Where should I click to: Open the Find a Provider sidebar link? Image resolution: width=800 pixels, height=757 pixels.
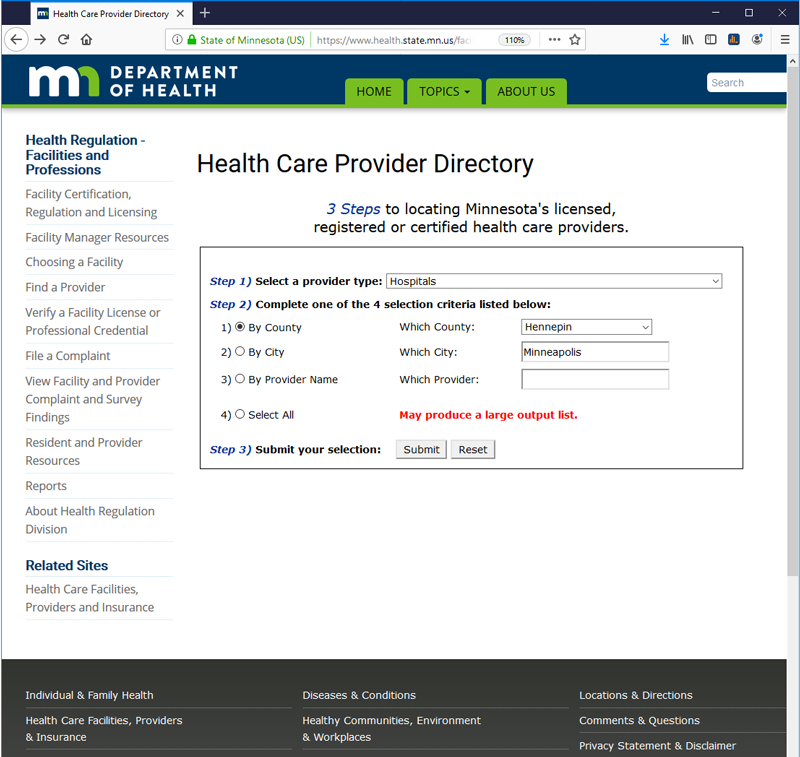[65, 287]
